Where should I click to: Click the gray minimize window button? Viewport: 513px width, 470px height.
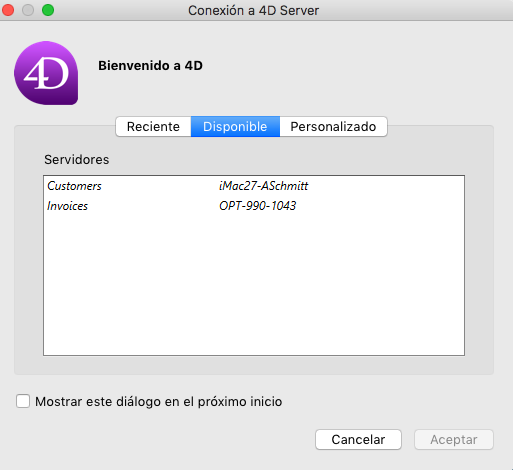coord(28,10)
